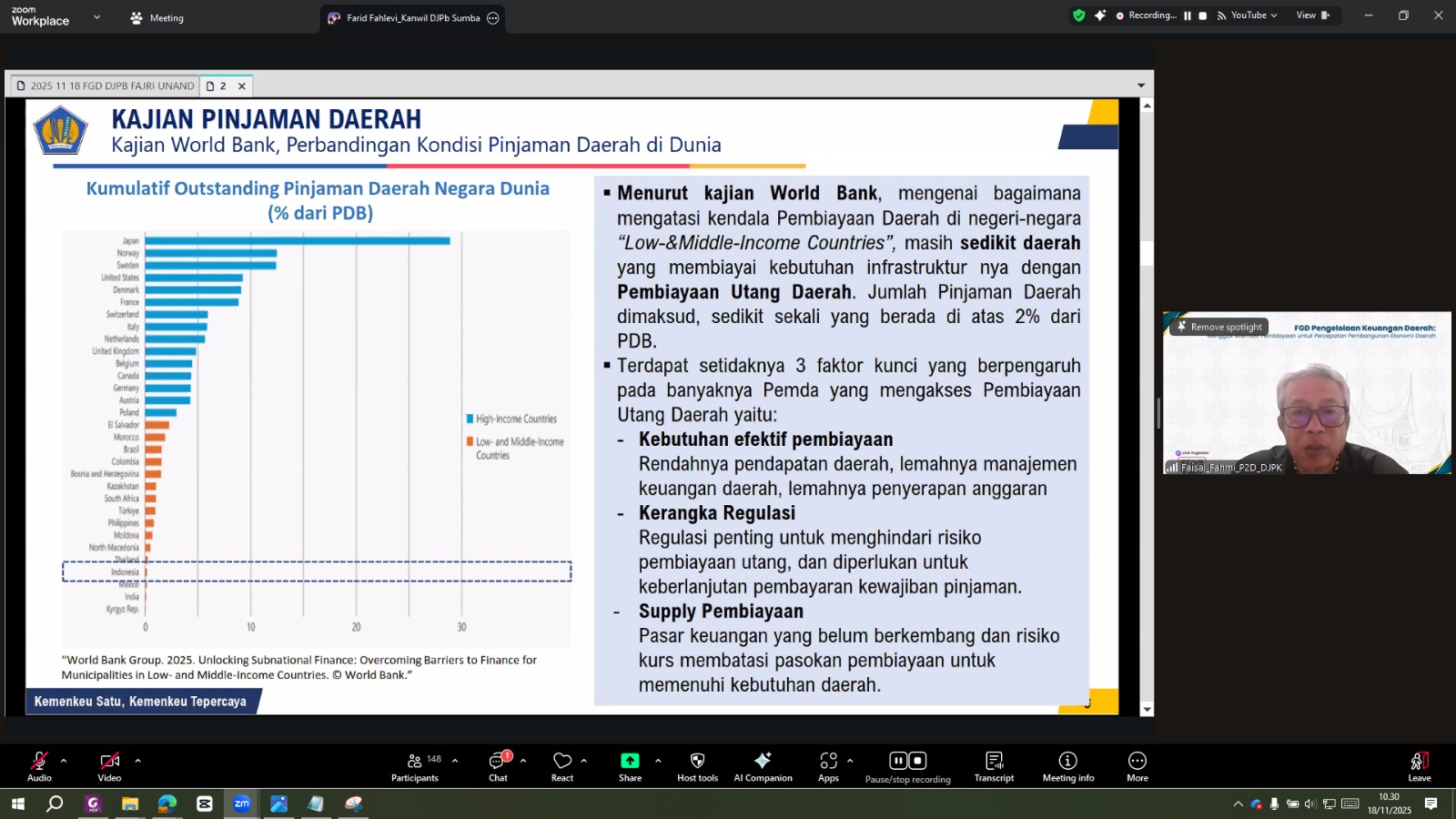The image size is (1456, 819).
Task: Open the Transcript panel
Action: pyautogui.click(x=994, y=766)
